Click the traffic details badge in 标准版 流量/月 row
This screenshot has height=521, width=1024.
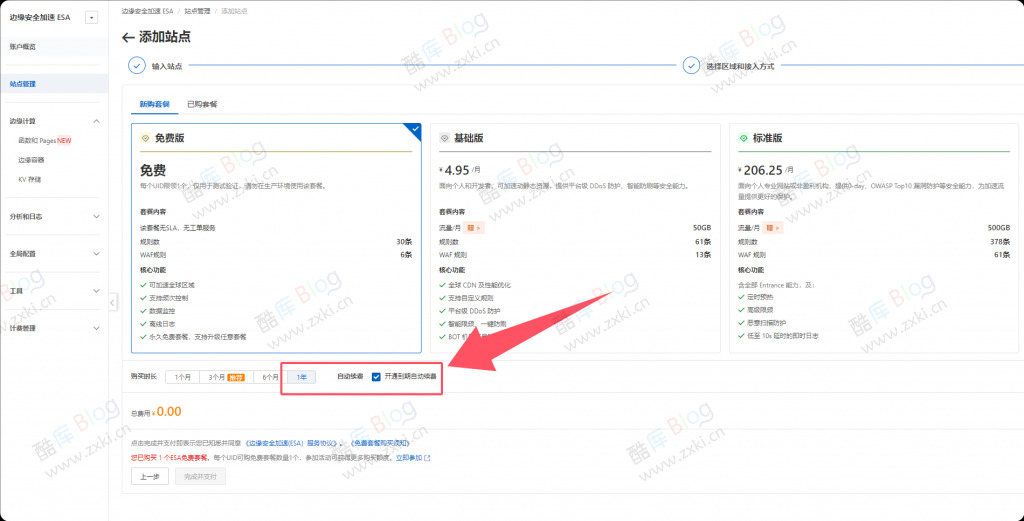point(774,228)
